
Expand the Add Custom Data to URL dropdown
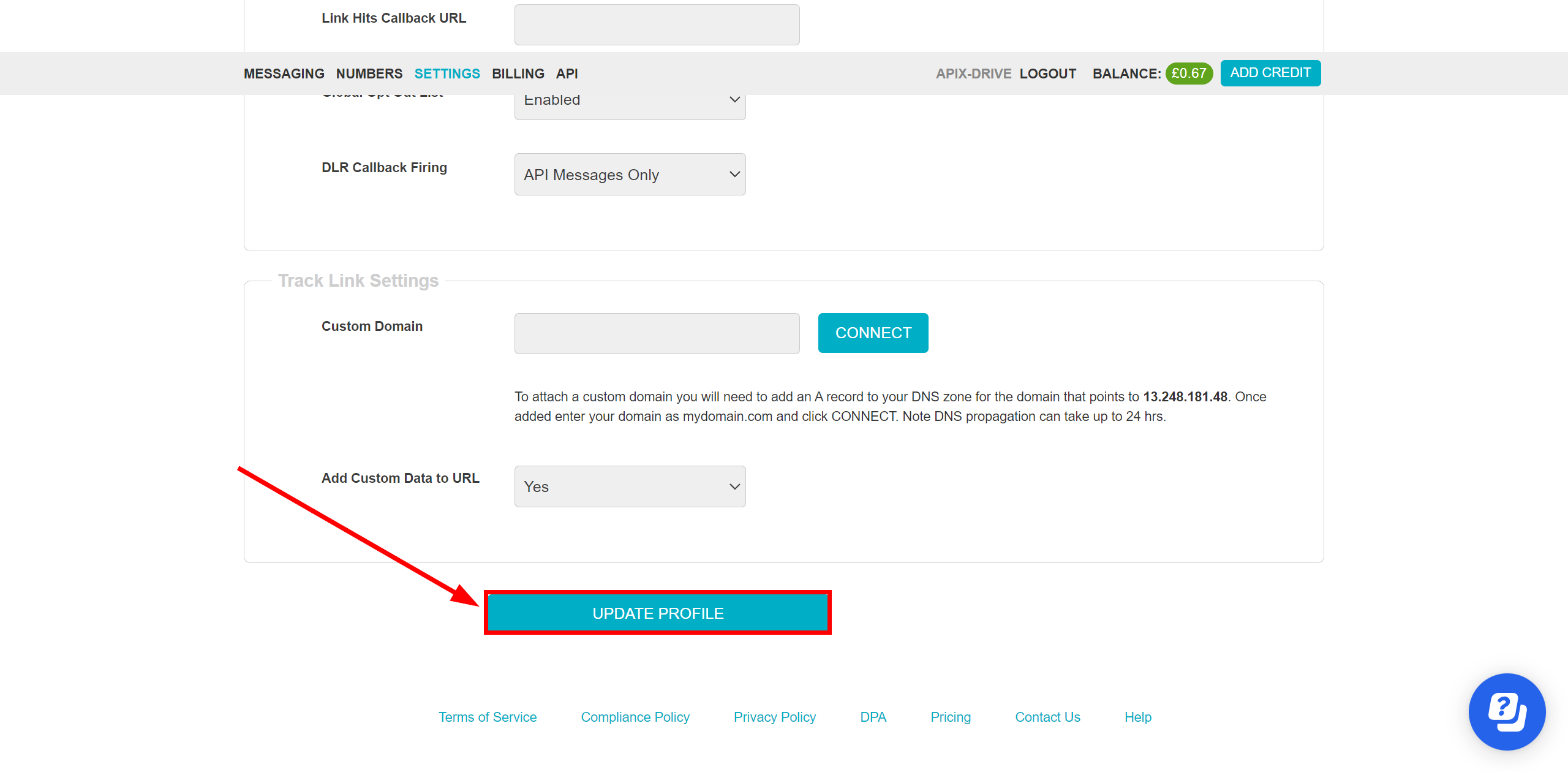tap(630, 486)
